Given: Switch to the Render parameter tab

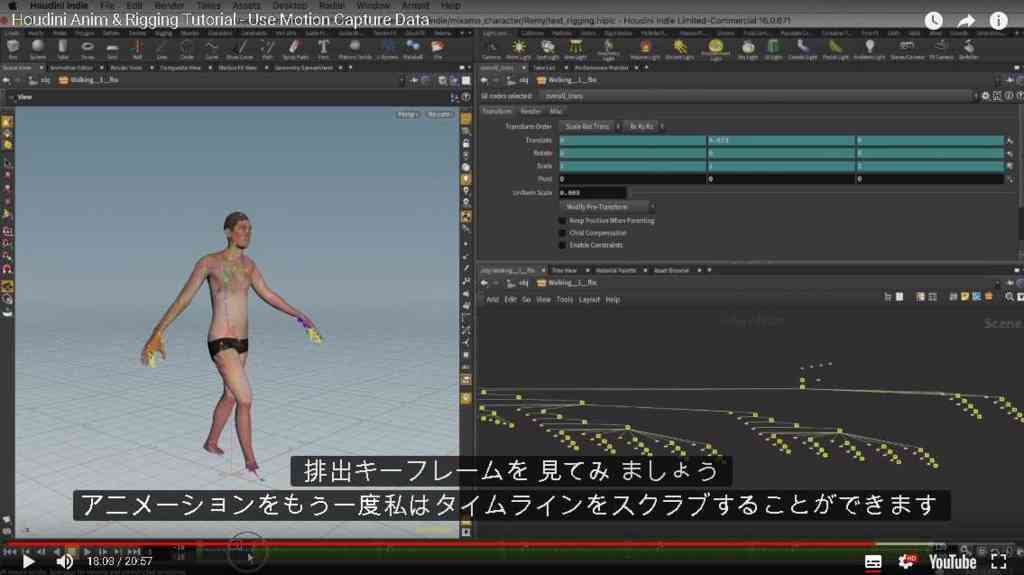Looking at the screenshot, I should [530, 112].
